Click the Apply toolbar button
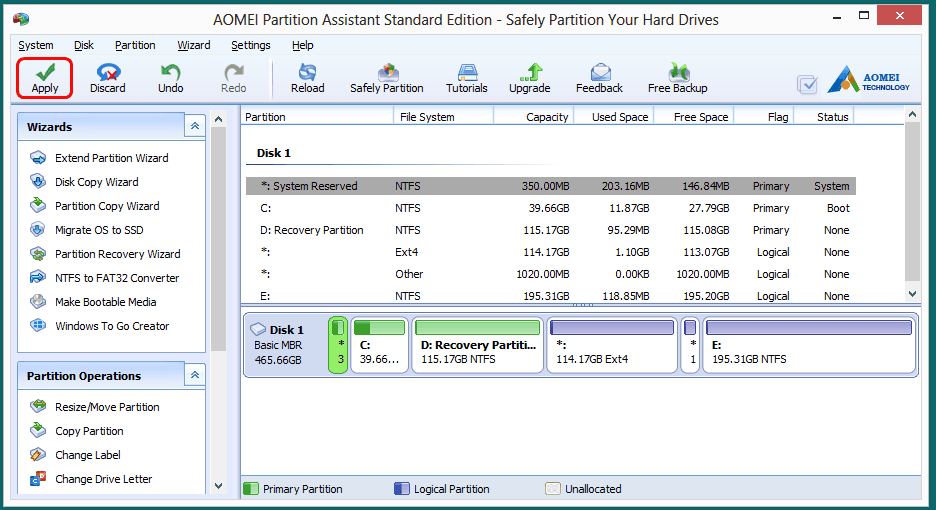 point(45,78)
